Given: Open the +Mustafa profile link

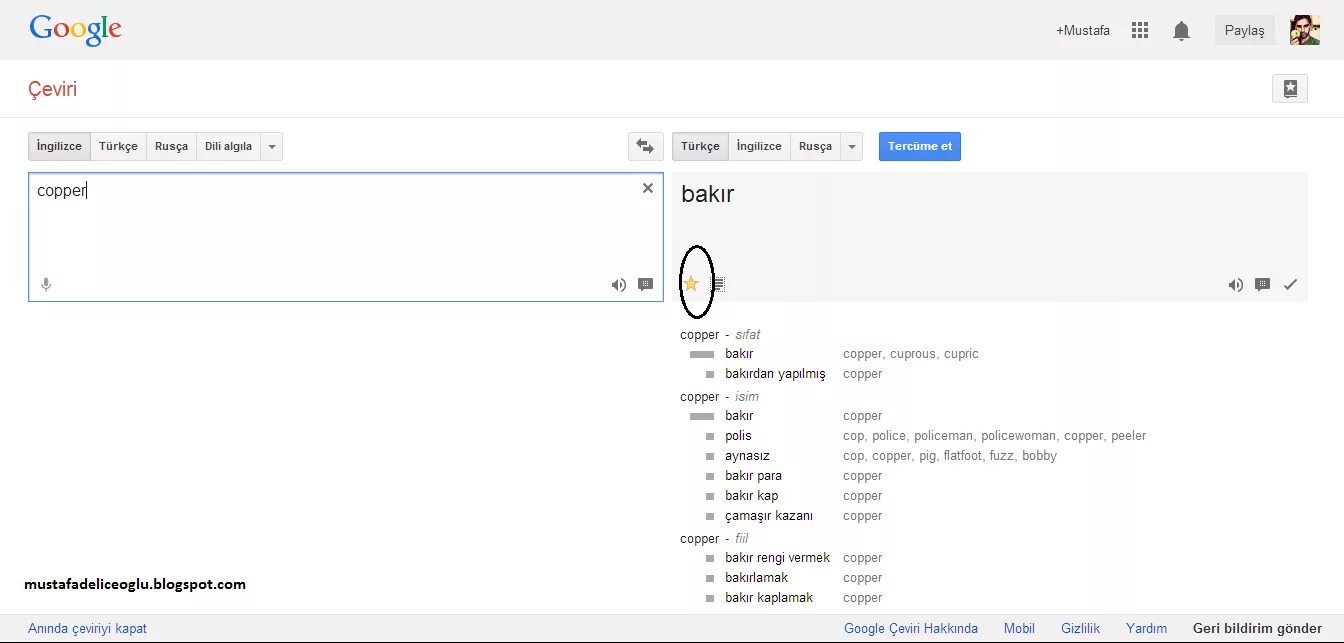Looking at the screenshot, I should [x=1083, y=31].
